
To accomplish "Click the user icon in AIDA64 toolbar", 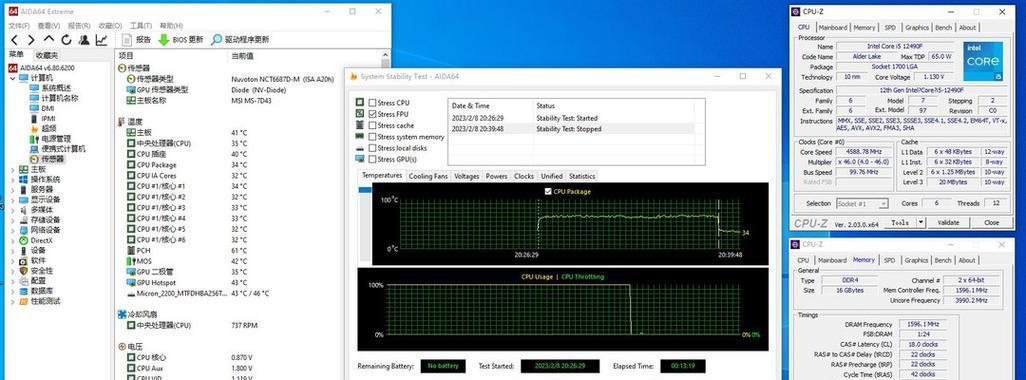I will tap(84, 40).
